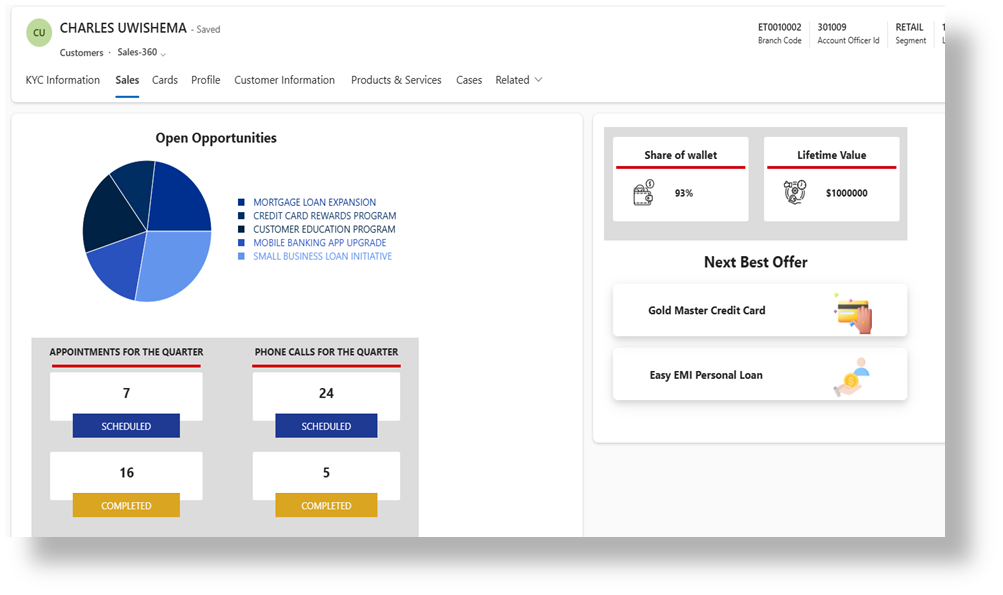Toggle the SCHEDULED filter under appointments
Image resolution: width=1003 pixels, height=595 pixels.
pyautogui.click(x=125, y=425)
